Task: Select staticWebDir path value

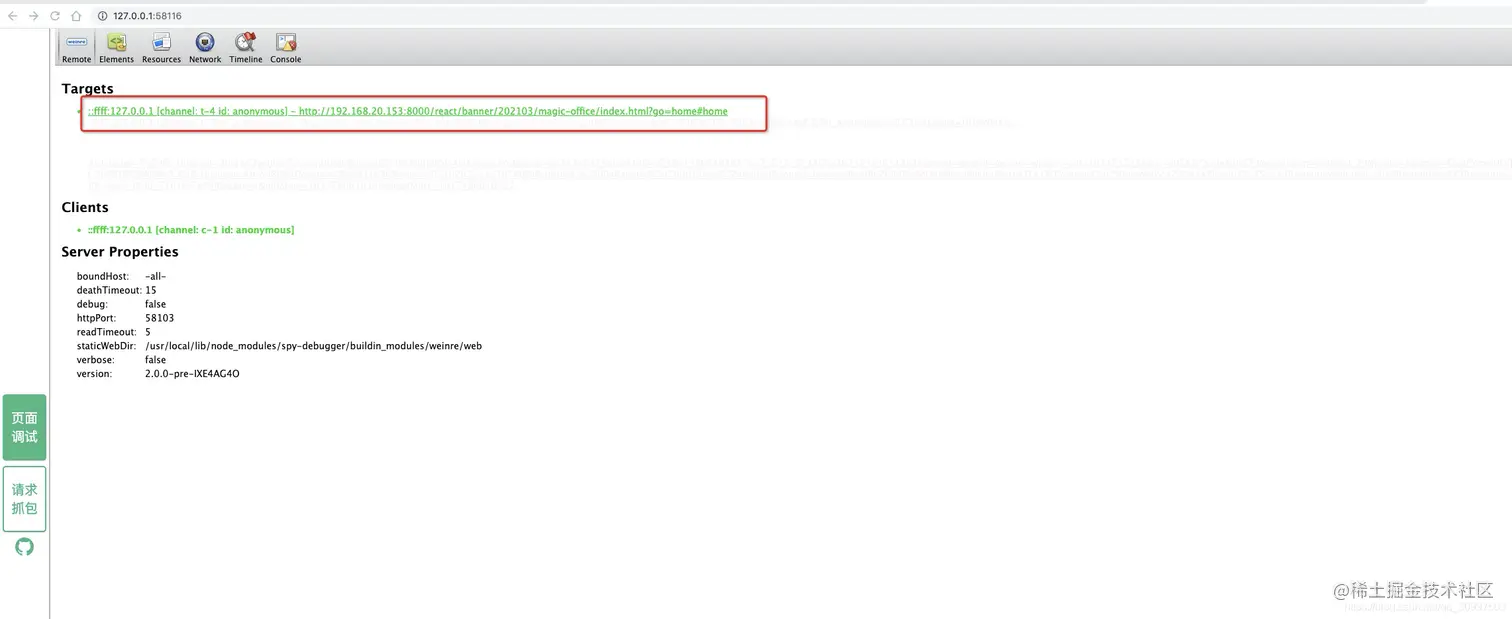Action: click(314, 346)
